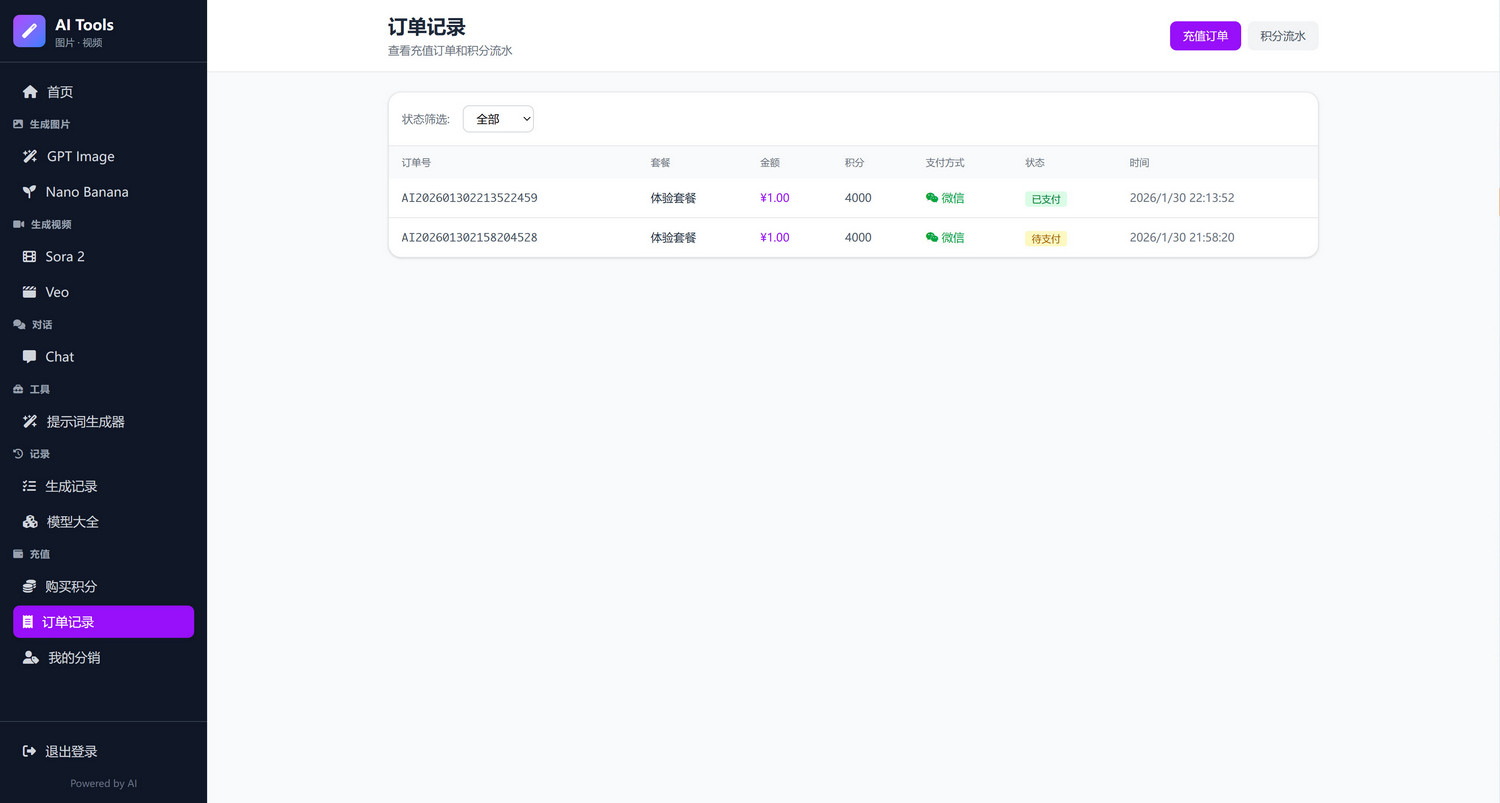Viewport: 1500px width, 803px height.
Task: Switch to the 充值订单 tab
Action: tap(1205, 36)
